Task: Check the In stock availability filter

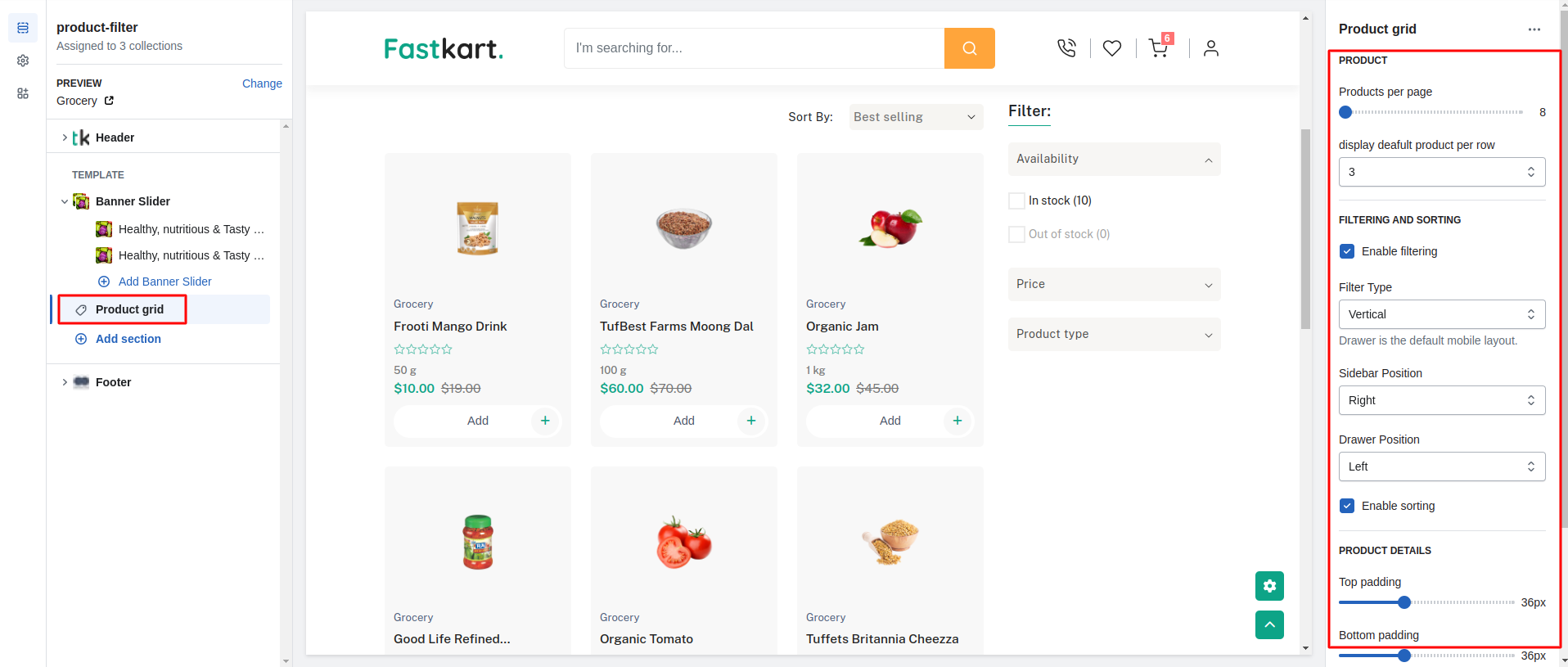Action: [x=1016, y=201]
